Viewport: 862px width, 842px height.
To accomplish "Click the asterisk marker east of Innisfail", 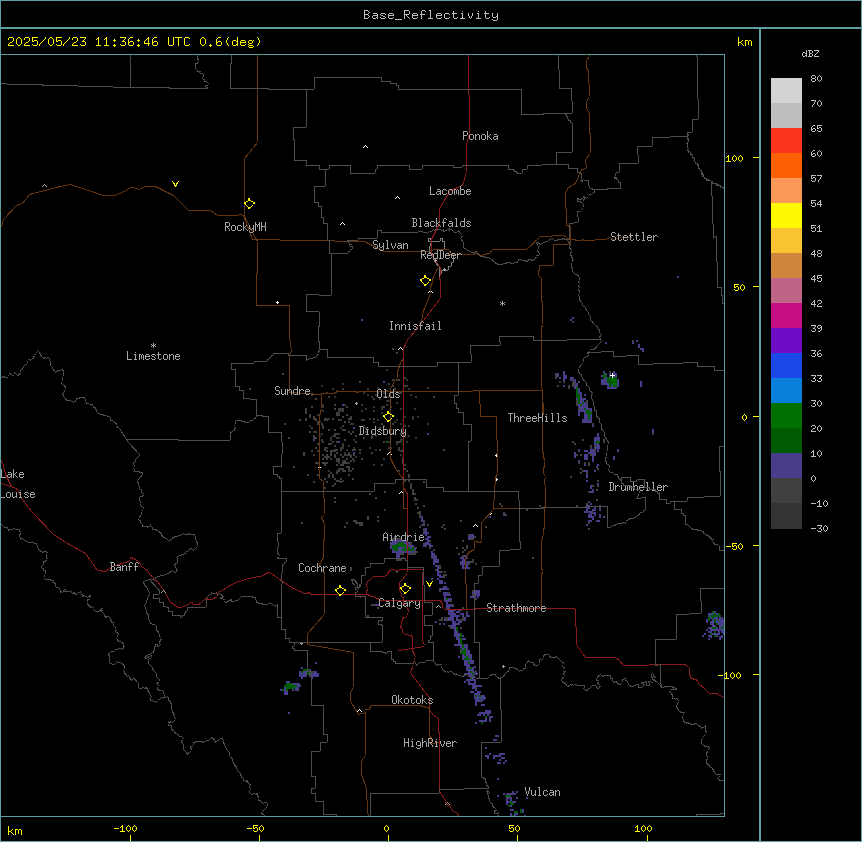I will [502, 303].
